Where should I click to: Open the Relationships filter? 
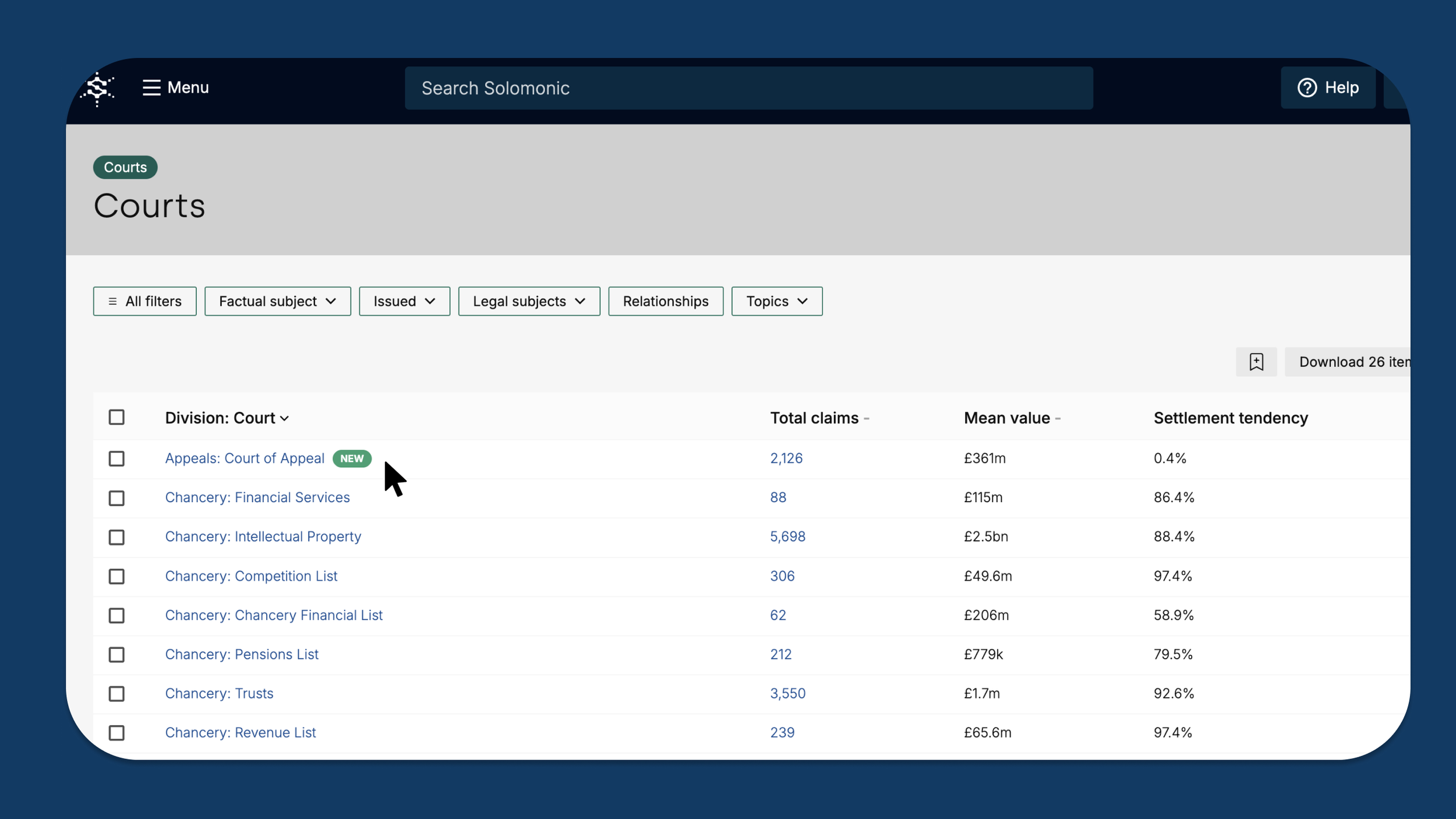point(665,301)
